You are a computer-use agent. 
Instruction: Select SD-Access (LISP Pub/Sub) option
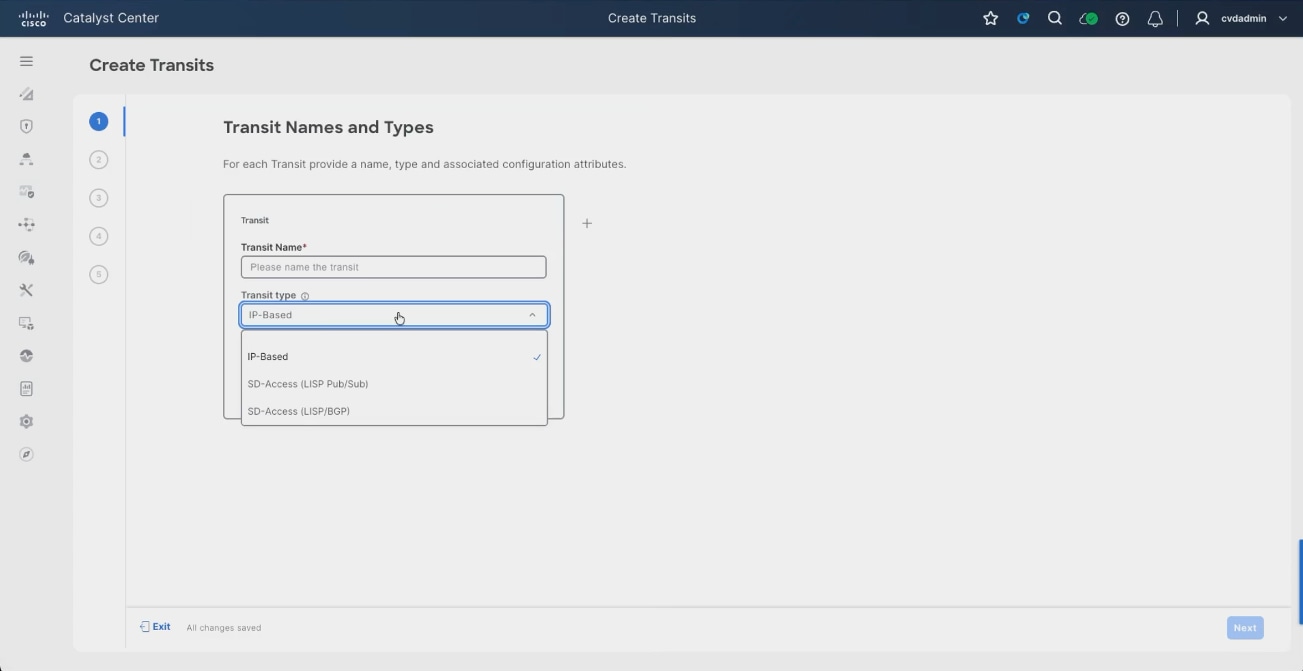click(x=394, y=384)
